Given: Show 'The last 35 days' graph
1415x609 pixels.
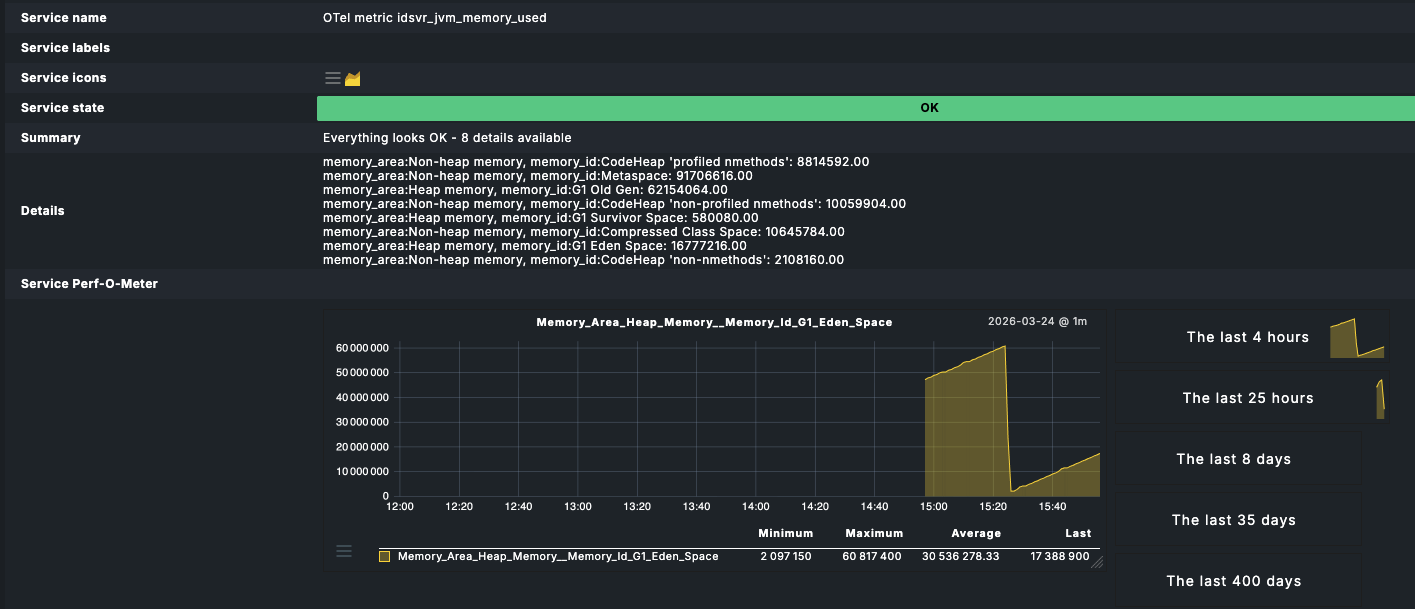Looking at the screenshot, I should coord(1233,520).
